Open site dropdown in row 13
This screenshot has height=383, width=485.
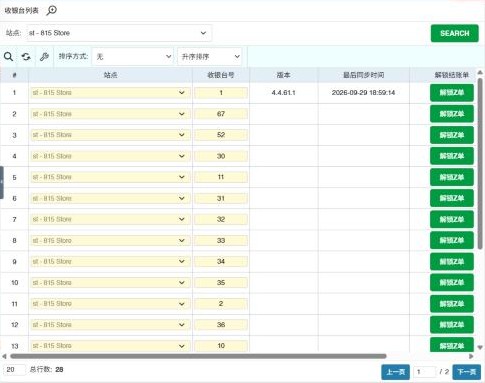pos(110,346)
